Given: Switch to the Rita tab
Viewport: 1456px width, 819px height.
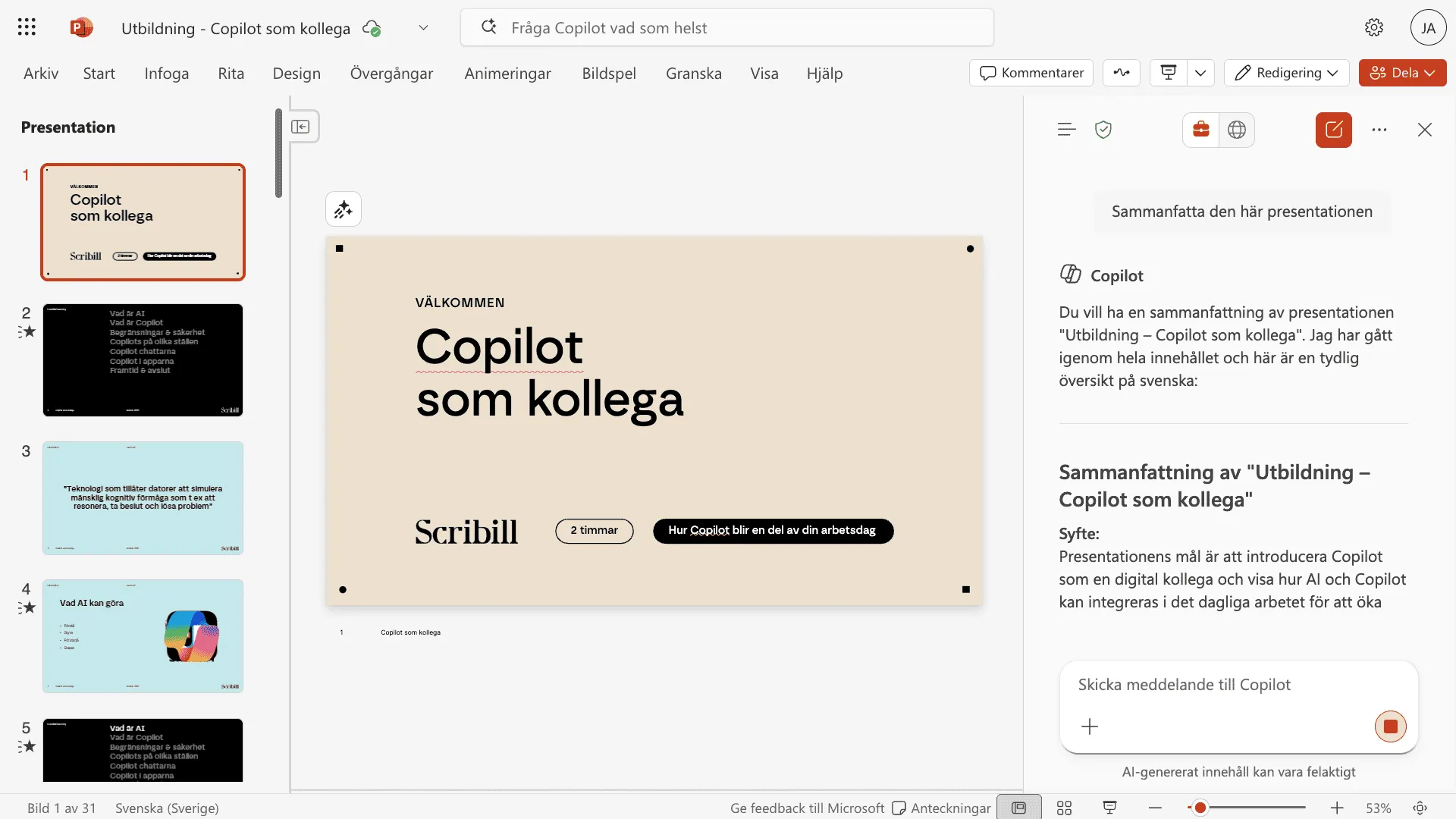Looking at the screenshot, I should [x=231, y=74].
